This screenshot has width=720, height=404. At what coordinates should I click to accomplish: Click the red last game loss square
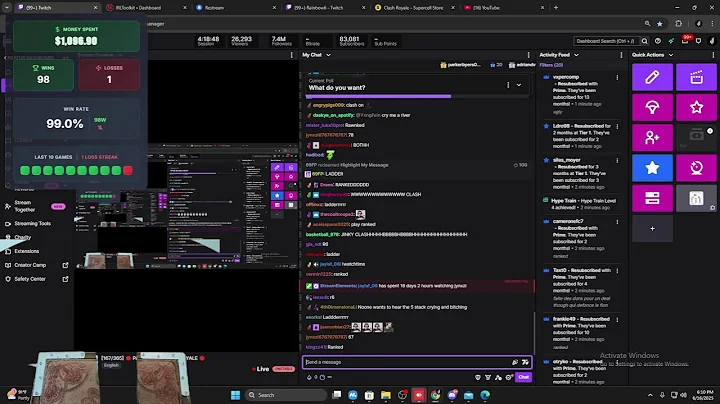(x=128, y=170)
